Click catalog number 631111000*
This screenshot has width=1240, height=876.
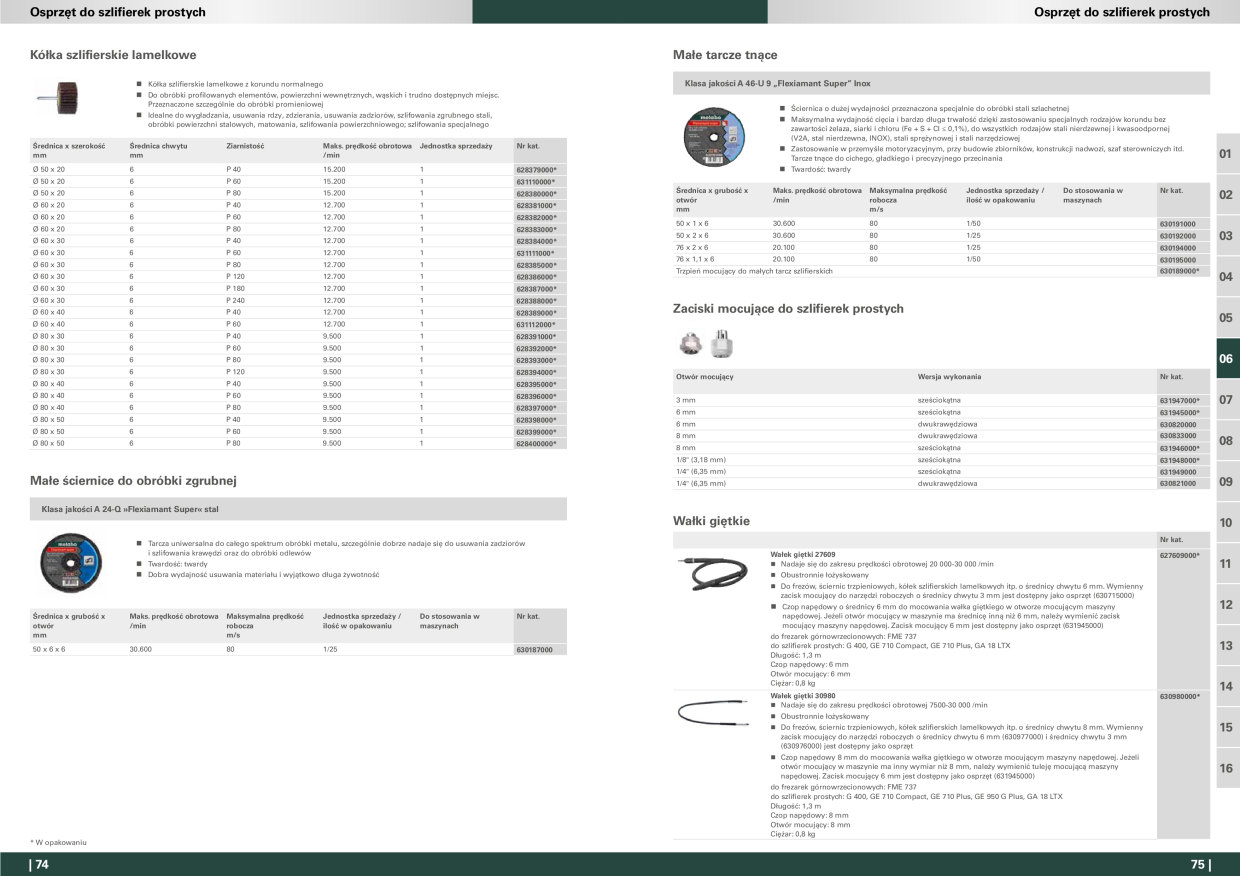pyautogui.click(x=536, y=253)
